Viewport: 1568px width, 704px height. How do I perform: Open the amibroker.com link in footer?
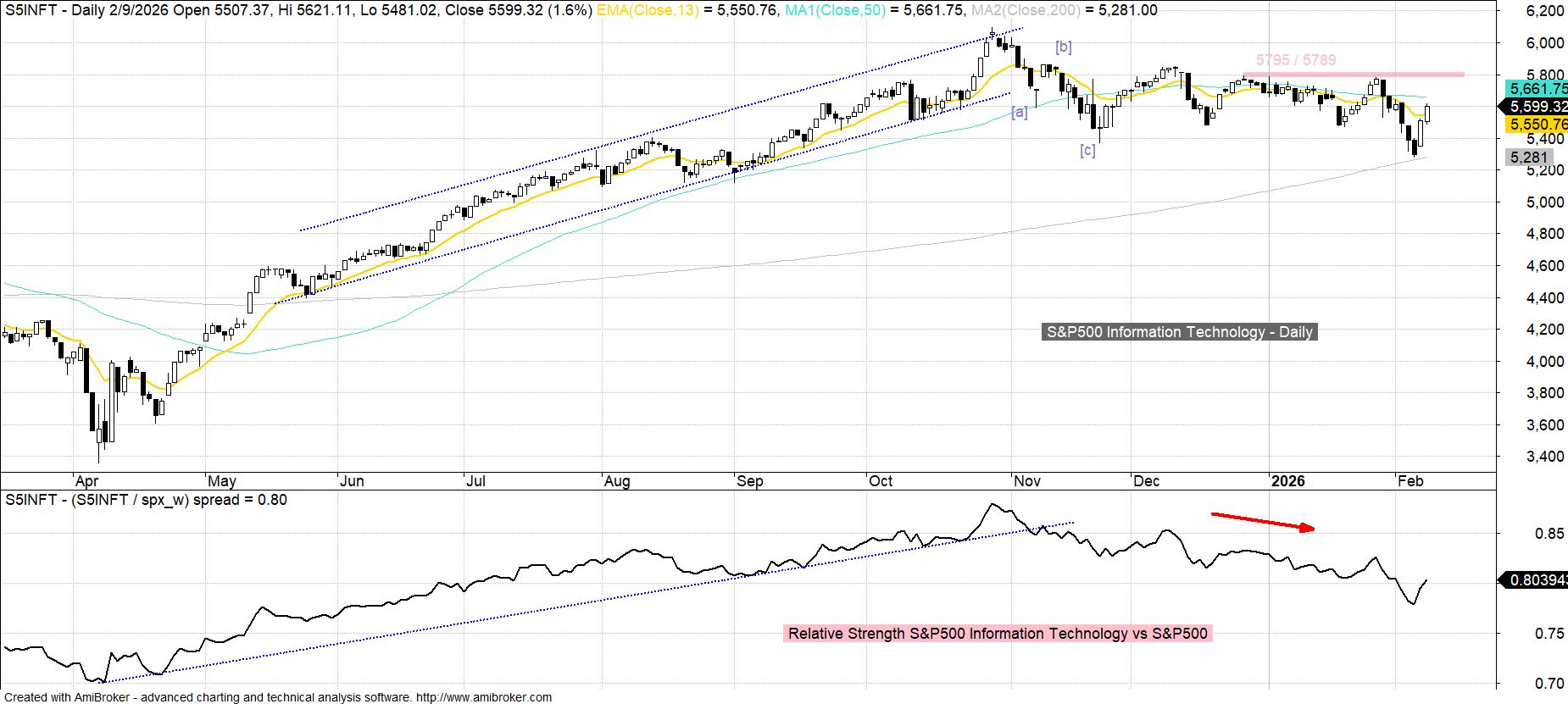483,697
